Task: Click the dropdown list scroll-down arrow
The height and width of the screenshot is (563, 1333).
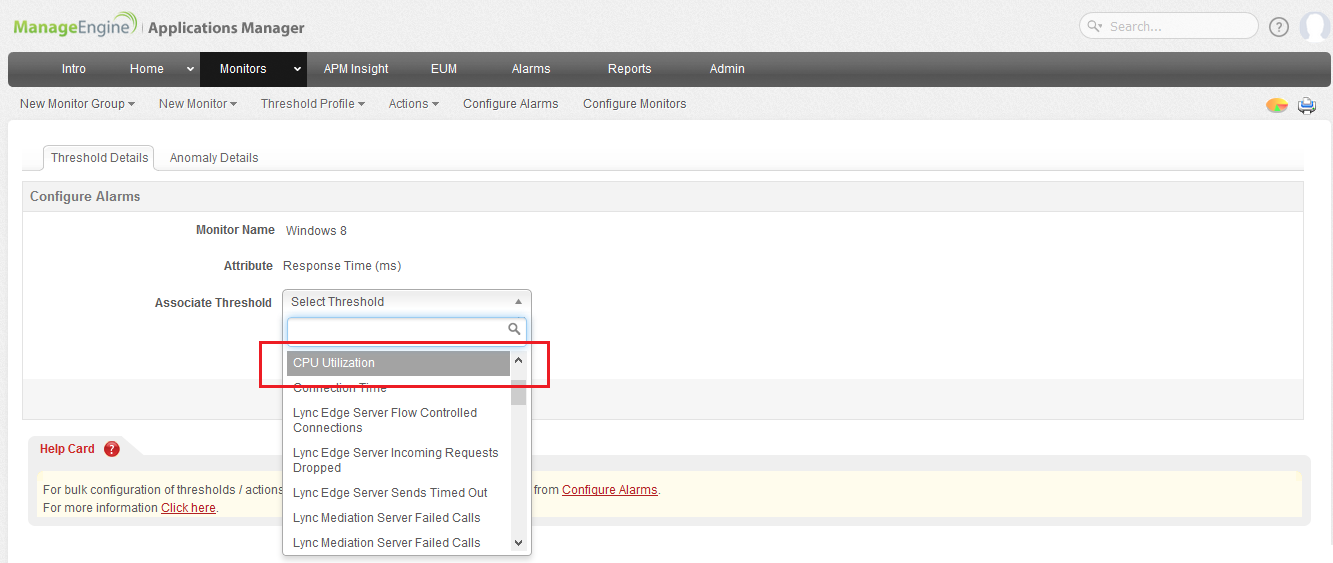Action: pyautogui.click(x=518, y=542)
